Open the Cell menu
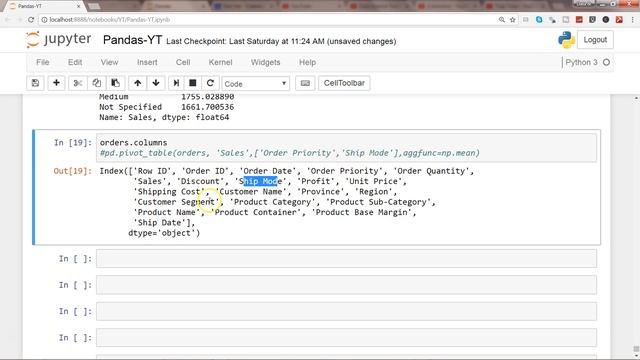 pos(183,62)
